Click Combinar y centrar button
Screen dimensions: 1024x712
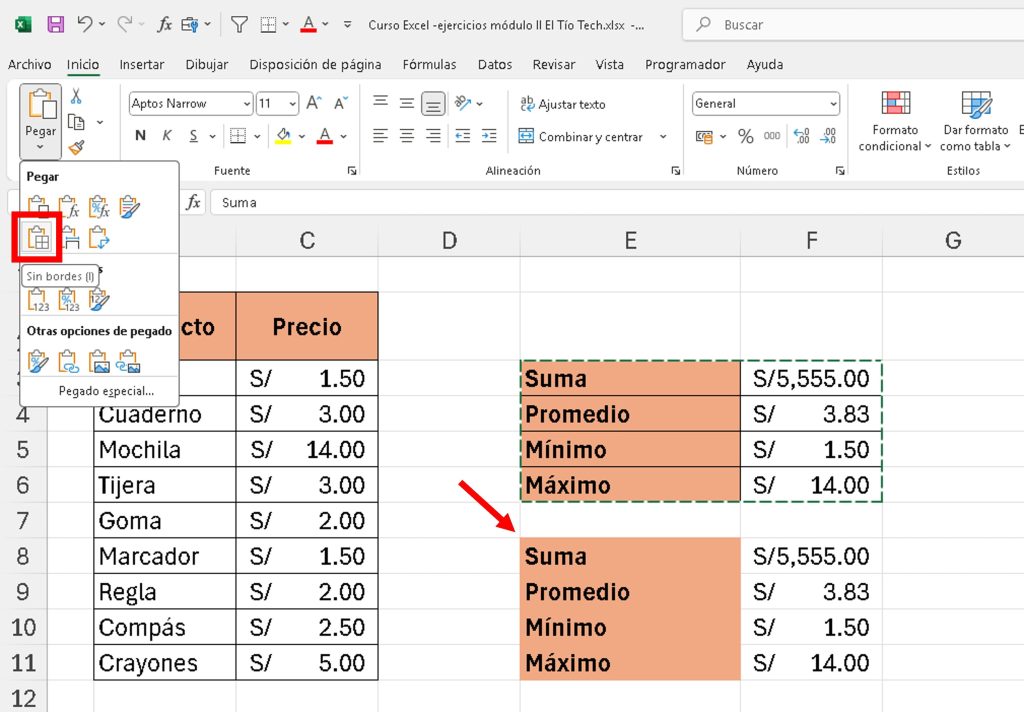coord(581,137)
